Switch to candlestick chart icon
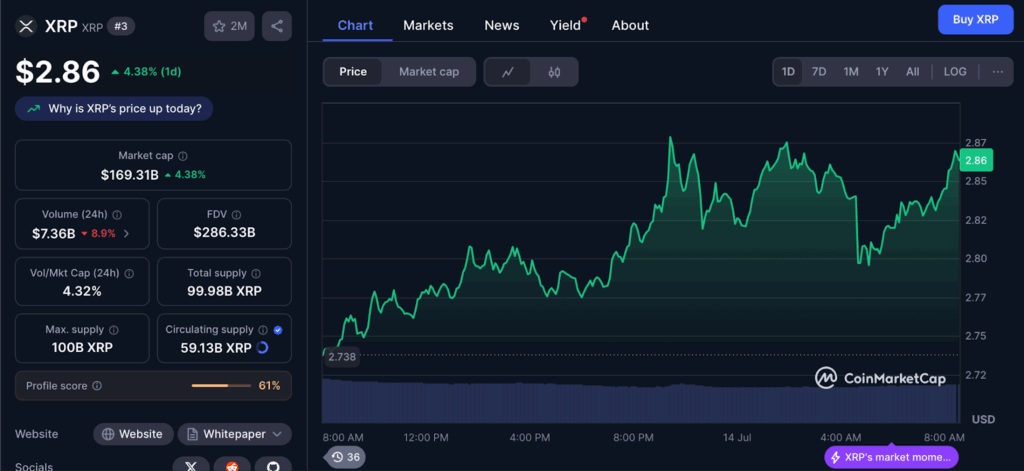The height and width of the screenshot is (471, 1024). click(554, 72)
